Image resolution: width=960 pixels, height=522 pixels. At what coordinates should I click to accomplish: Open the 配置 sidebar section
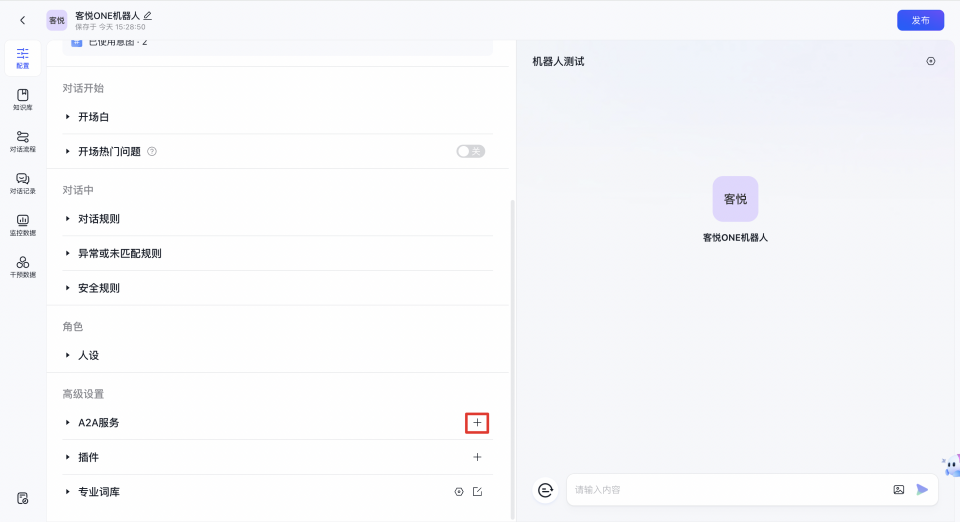tap(23, 58)
